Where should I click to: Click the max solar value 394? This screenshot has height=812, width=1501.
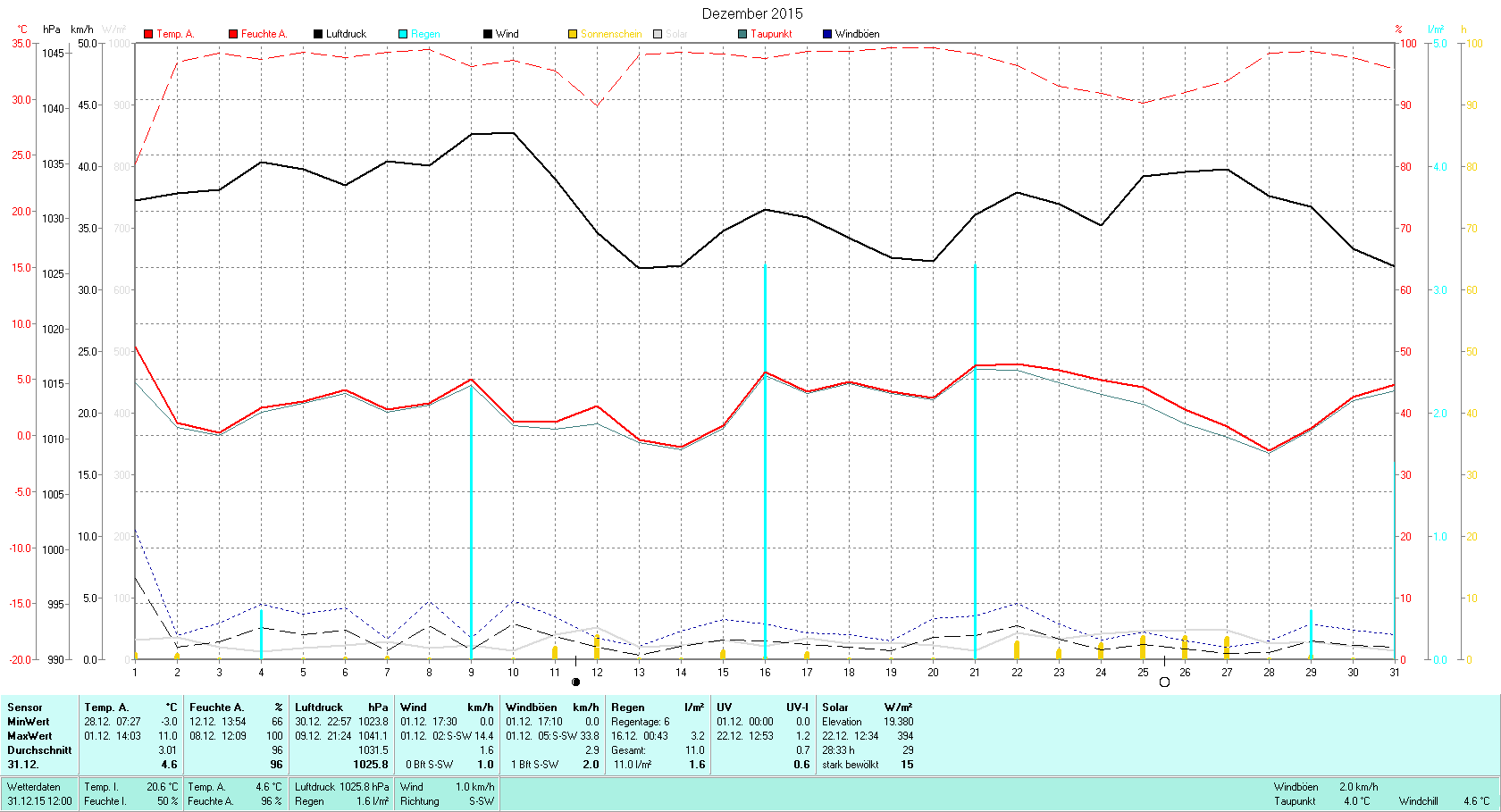[905, 736]
